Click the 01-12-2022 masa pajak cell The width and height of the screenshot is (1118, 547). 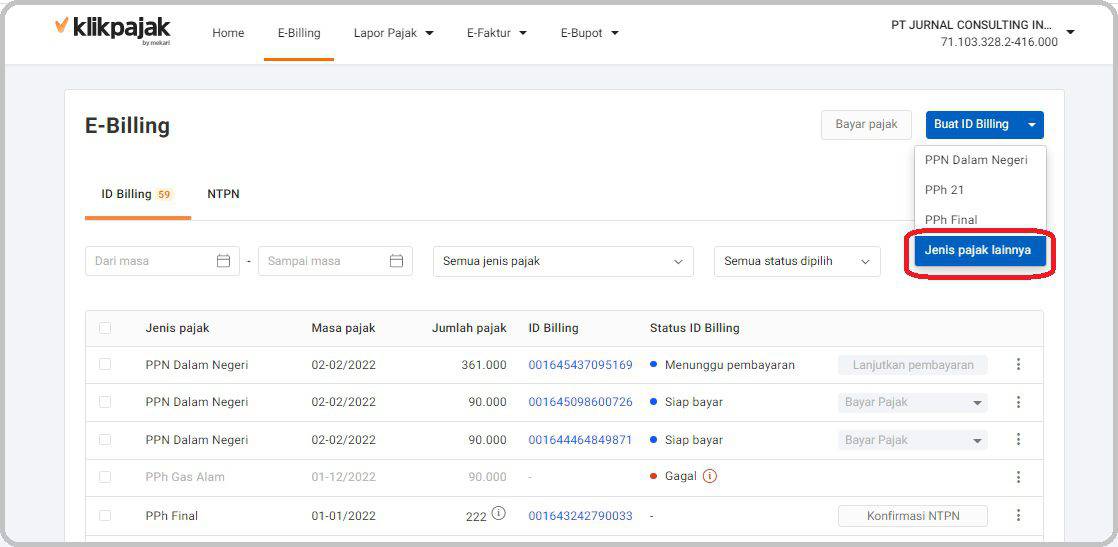(x=343, y=476)
